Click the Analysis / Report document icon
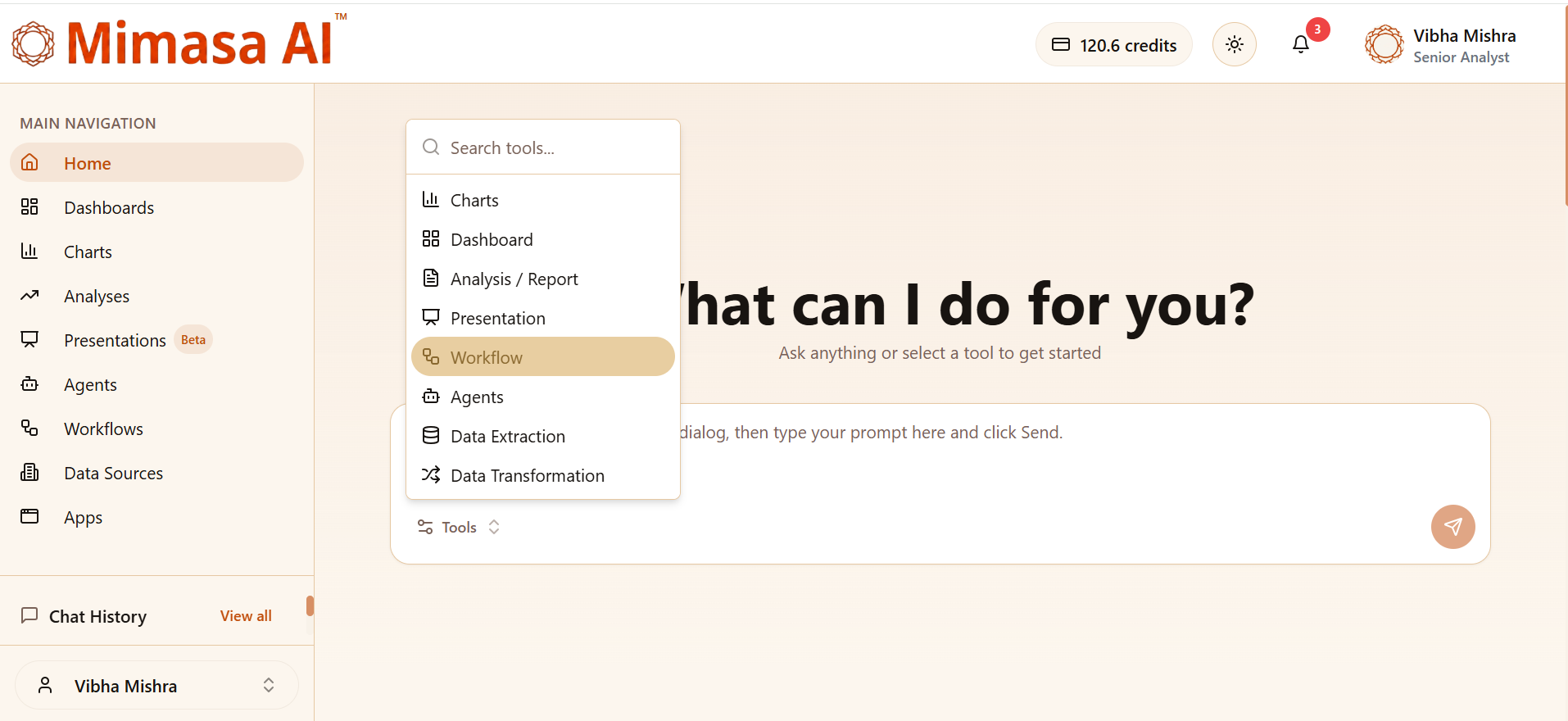The image size is (1568, 721). pyautogui.click(x=431, y=278)
